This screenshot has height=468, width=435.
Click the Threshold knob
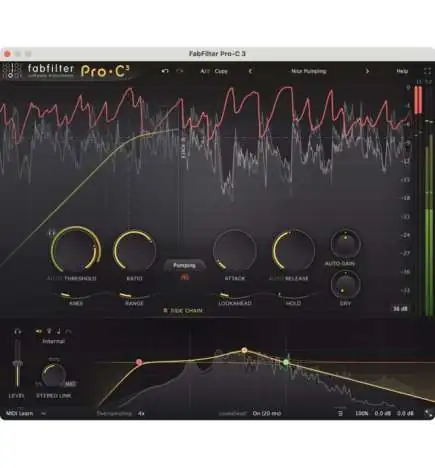(75, 250)
